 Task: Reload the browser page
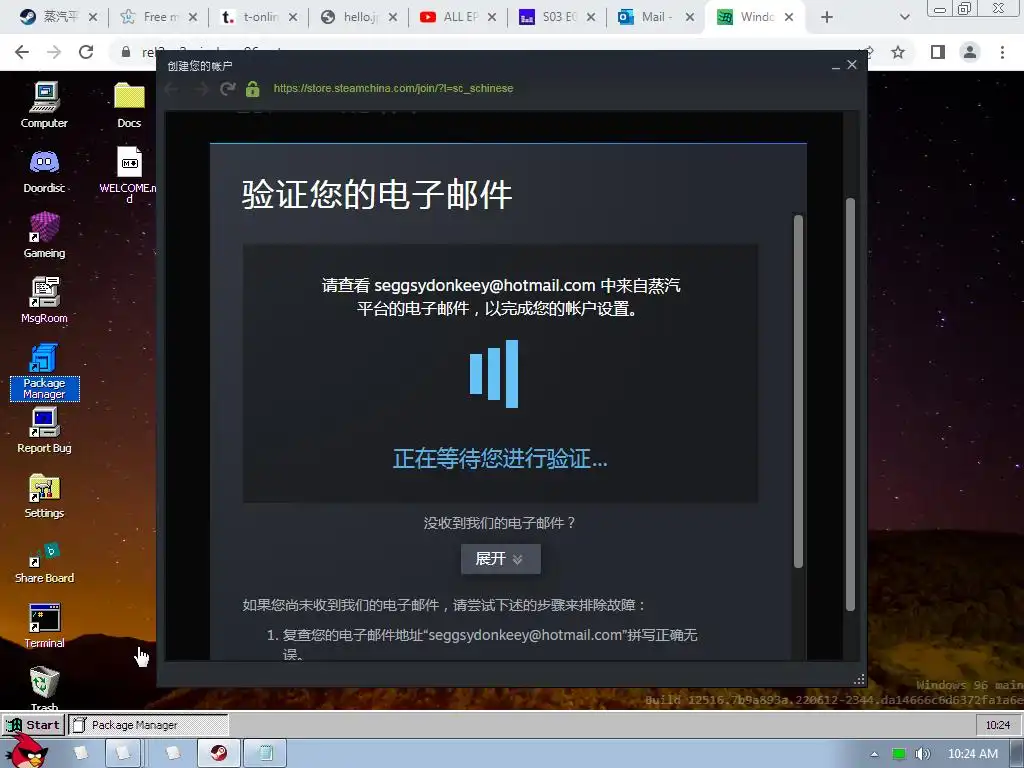pos(86,52)
